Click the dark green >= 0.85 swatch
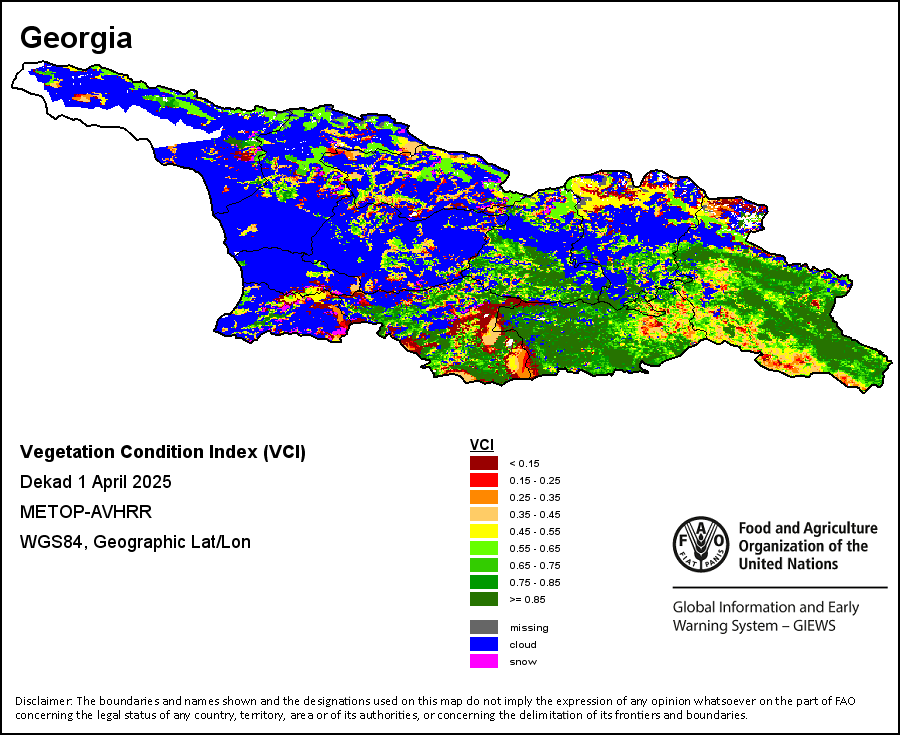This screenshot has width=900, height=735. (483, 599)
